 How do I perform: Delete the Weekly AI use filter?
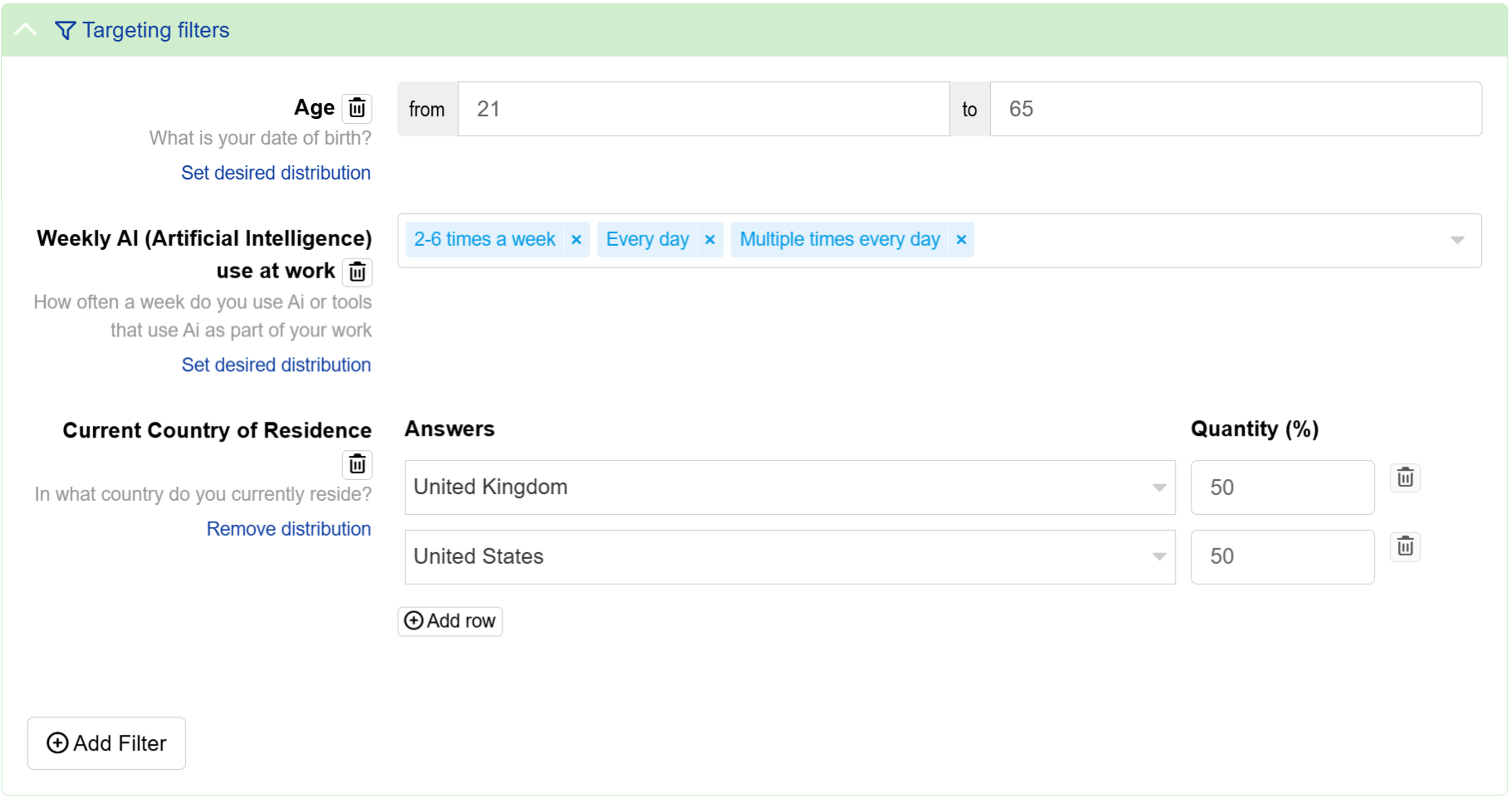click(x=357, y=272)
